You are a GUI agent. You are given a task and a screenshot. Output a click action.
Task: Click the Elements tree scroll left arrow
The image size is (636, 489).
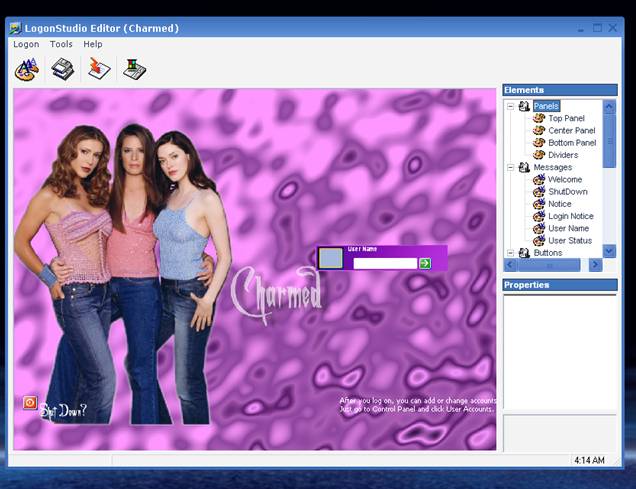510,265
